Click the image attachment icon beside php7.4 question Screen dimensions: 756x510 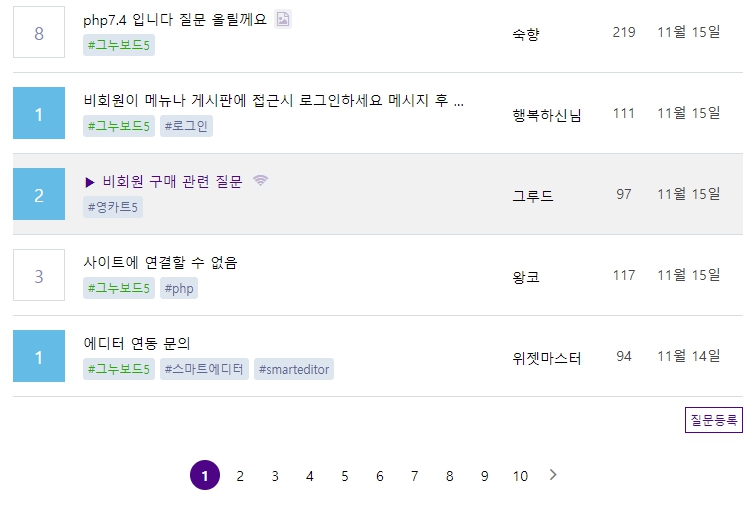click(x=283, y=19)
